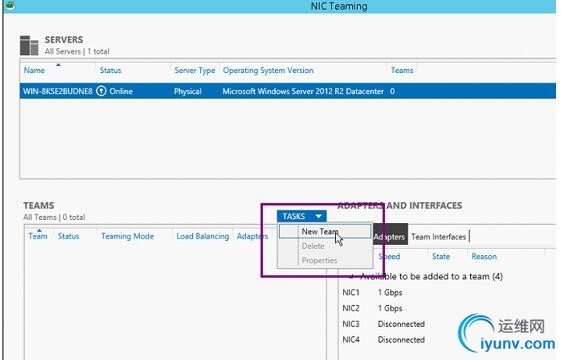
Task: Sort by Operating System Version column
Action: 268,70
